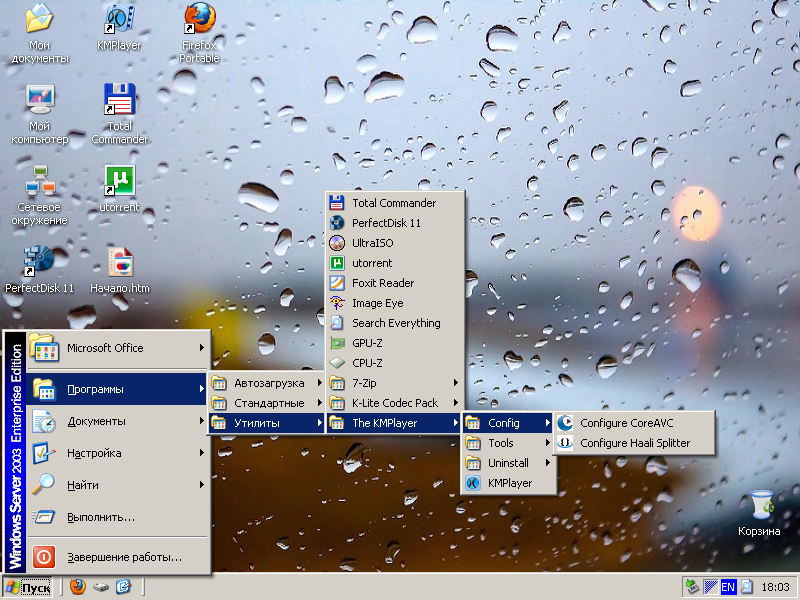Launch UltraISO from the menu
This screenshot has width=800, height=600.
point(395,243)
